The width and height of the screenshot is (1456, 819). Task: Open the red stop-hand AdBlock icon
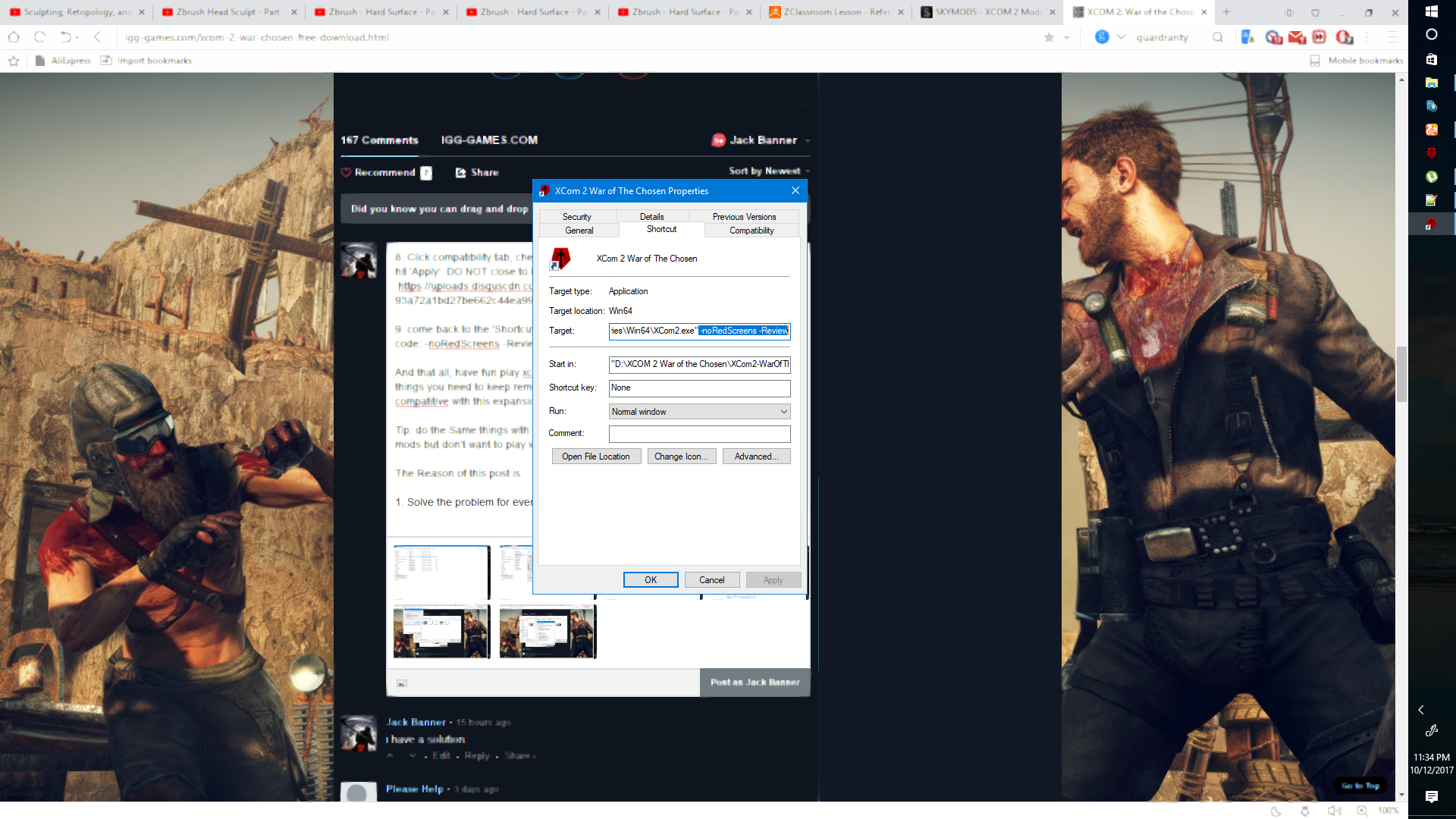point(1345,37)
